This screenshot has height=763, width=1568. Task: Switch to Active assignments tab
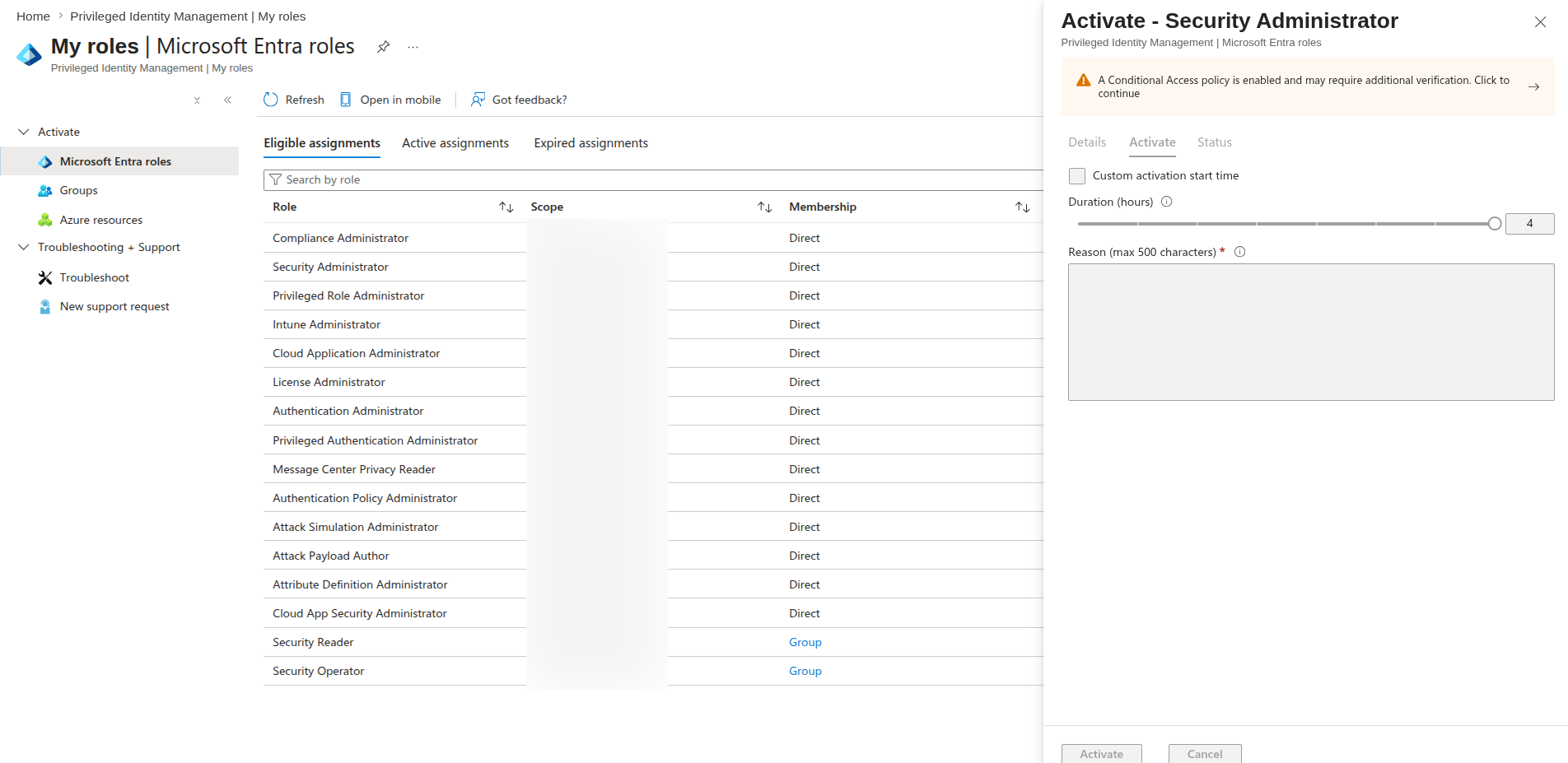[x=455, y=143]
